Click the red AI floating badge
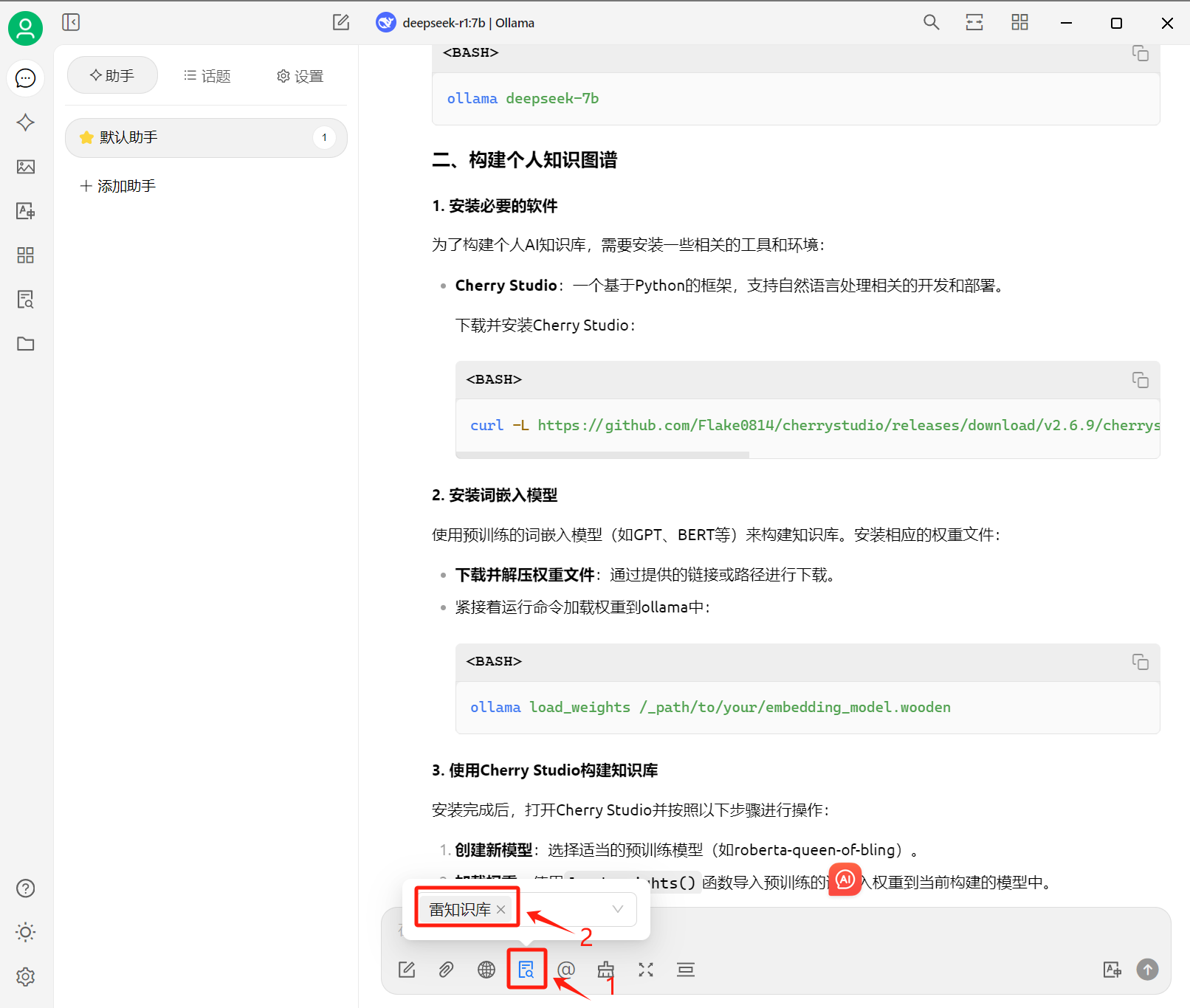The image size is (1190, 1008). point(845,879)
